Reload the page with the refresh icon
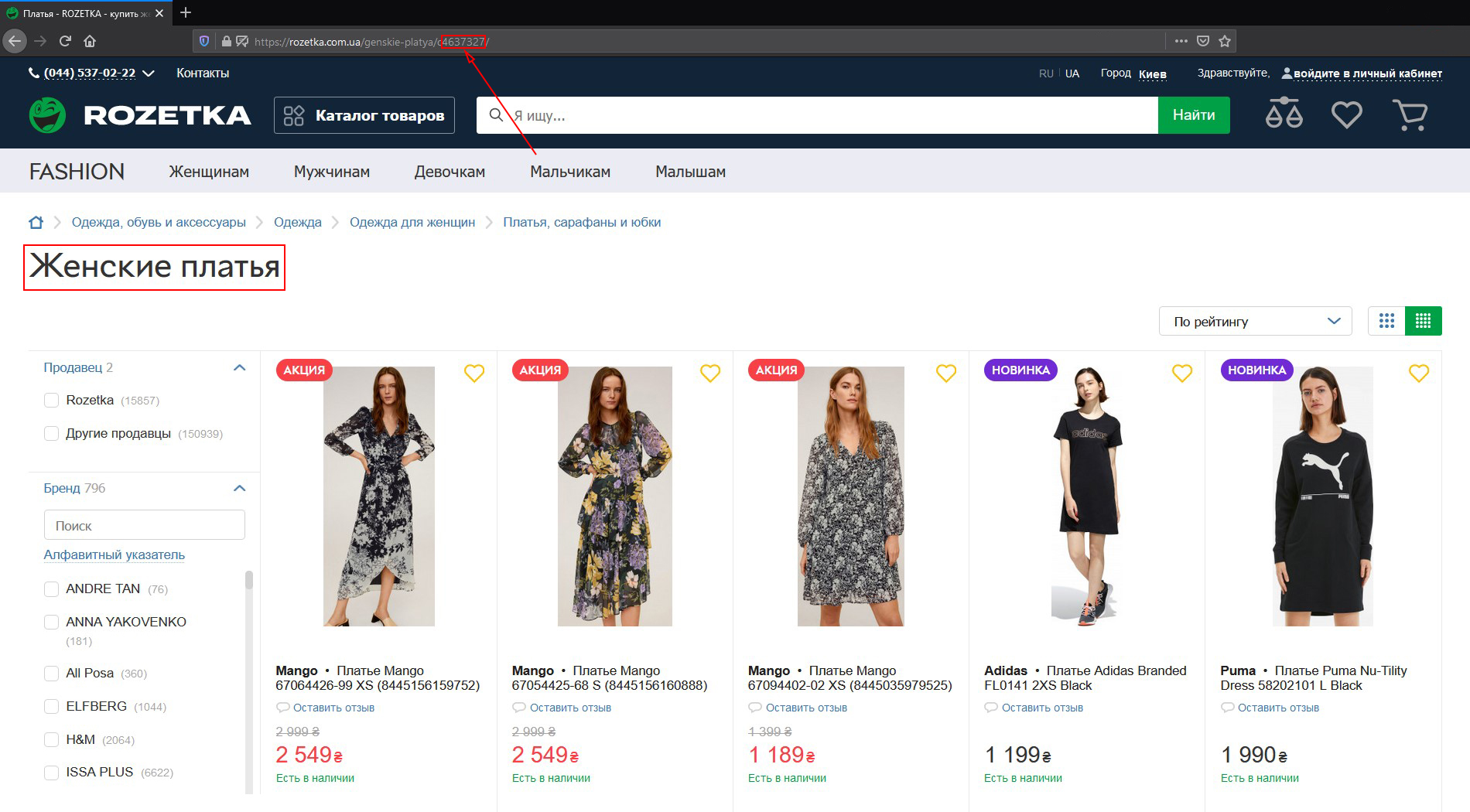The width and height of the screenshot is (1470, 812). (65, 41)
